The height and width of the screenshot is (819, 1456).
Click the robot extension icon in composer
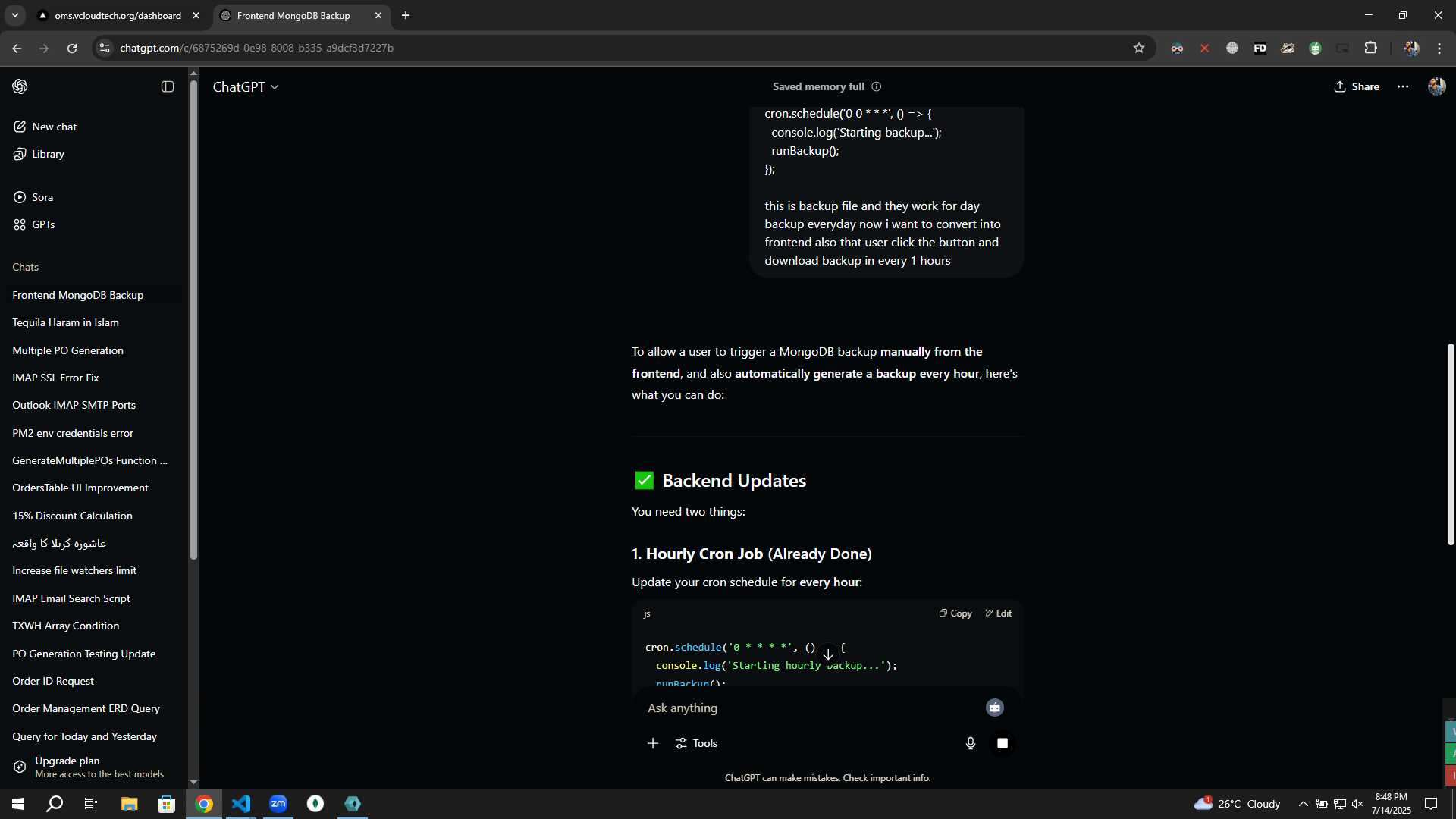click(x=995, y=708)
